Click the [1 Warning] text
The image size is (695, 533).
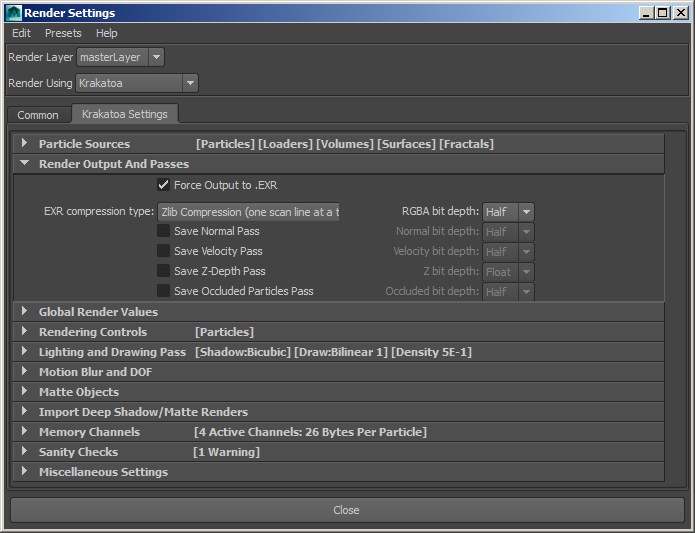(226, 452)
